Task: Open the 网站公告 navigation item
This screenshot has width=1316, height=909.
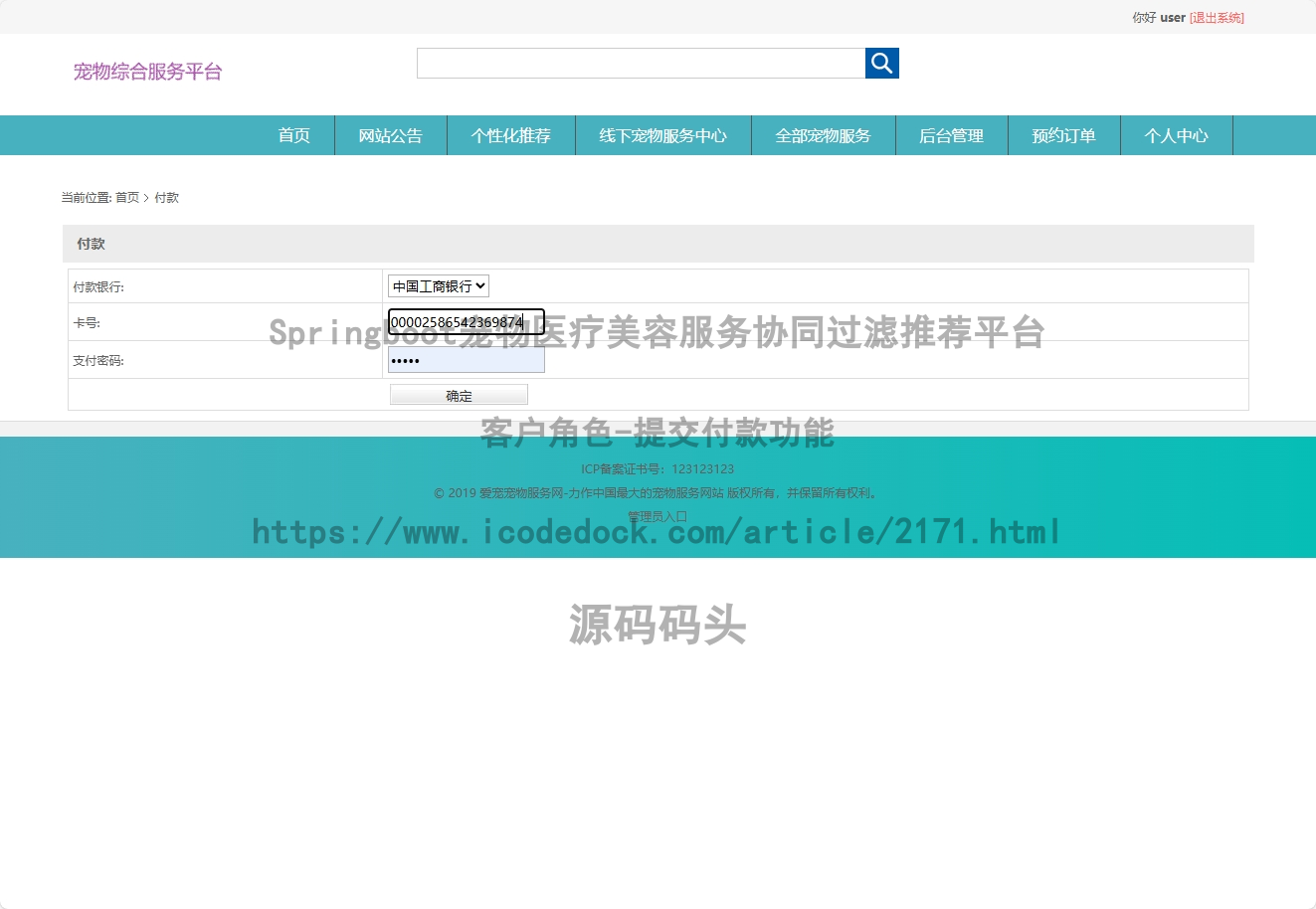Action: click(391, 135)
